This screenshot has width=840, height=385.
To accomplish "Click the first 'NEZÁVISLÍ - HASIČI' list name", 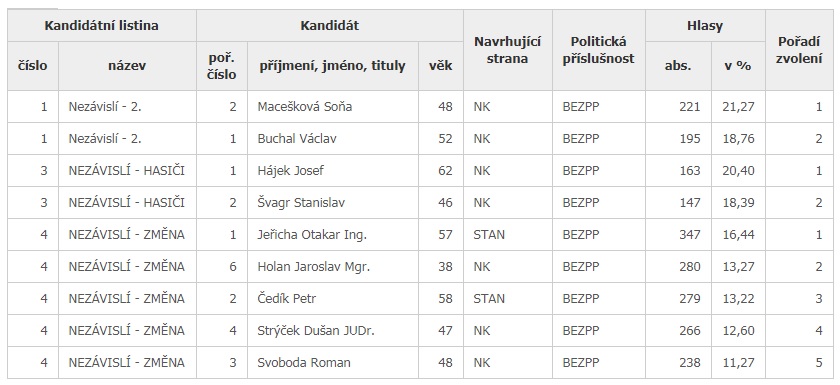I will point(126,171).
